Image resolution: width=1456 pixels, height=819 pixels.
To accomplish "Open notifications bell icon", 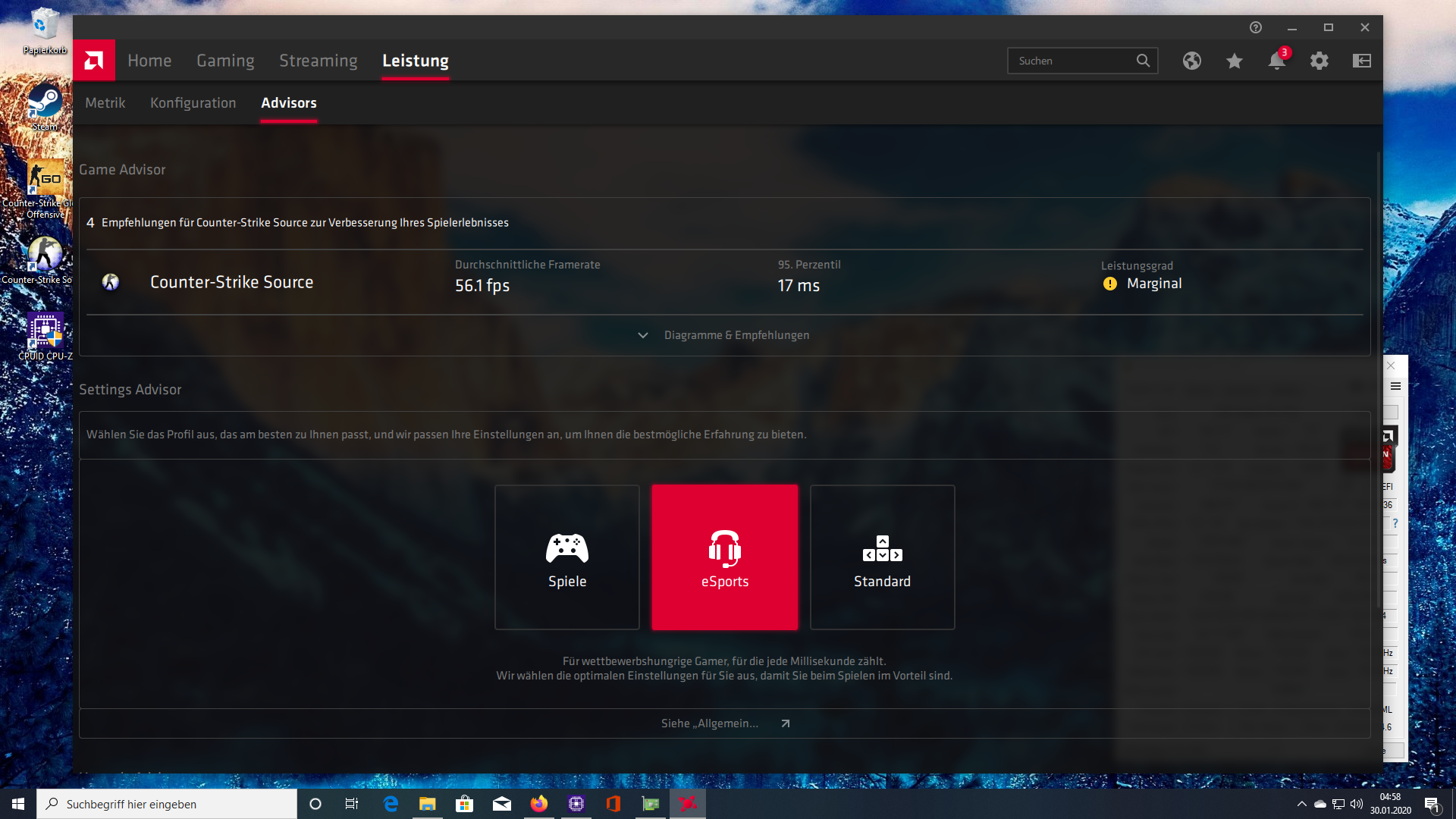I will coord(1276,61).
